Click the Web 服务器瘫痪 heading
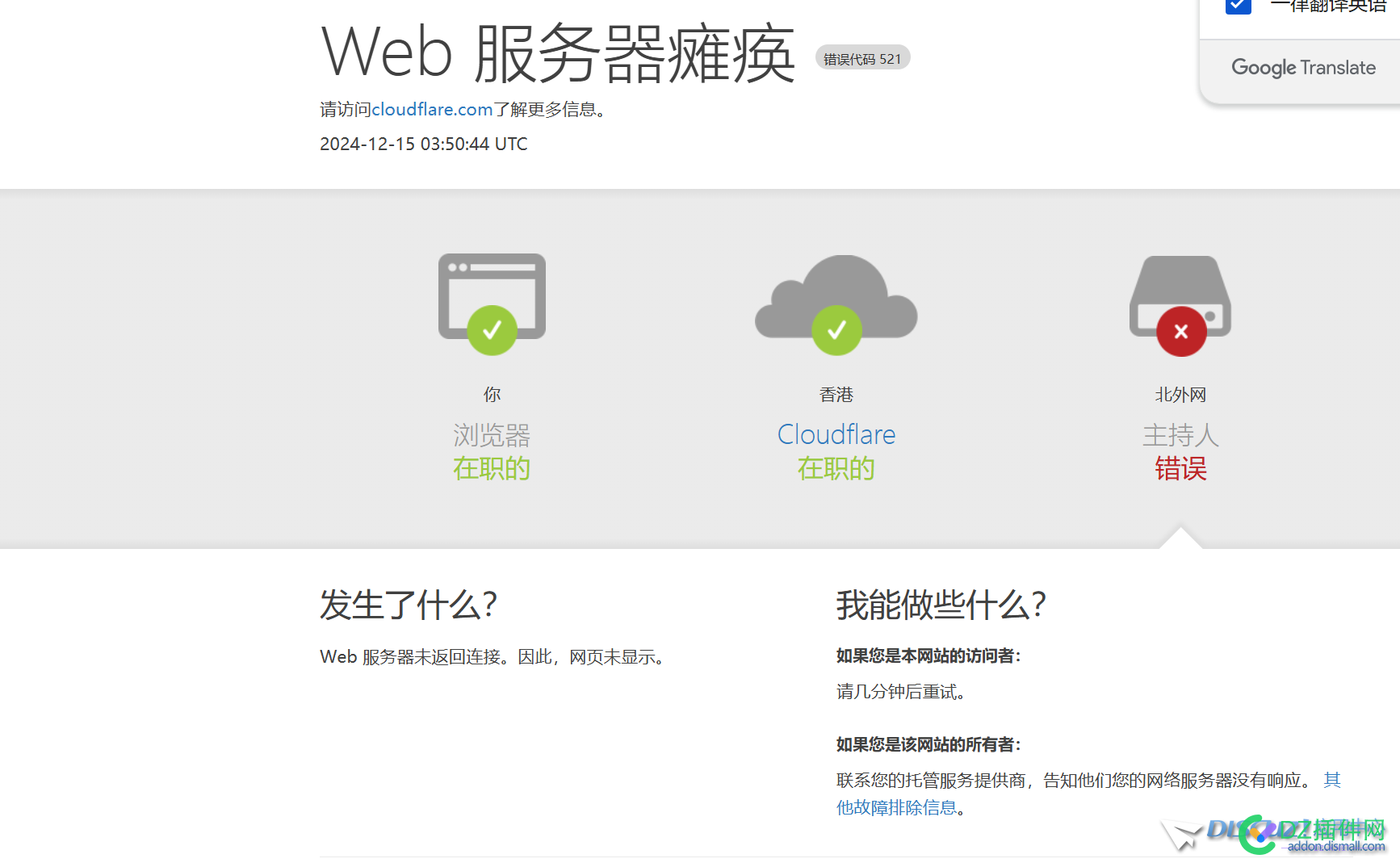 coord(559,53)
